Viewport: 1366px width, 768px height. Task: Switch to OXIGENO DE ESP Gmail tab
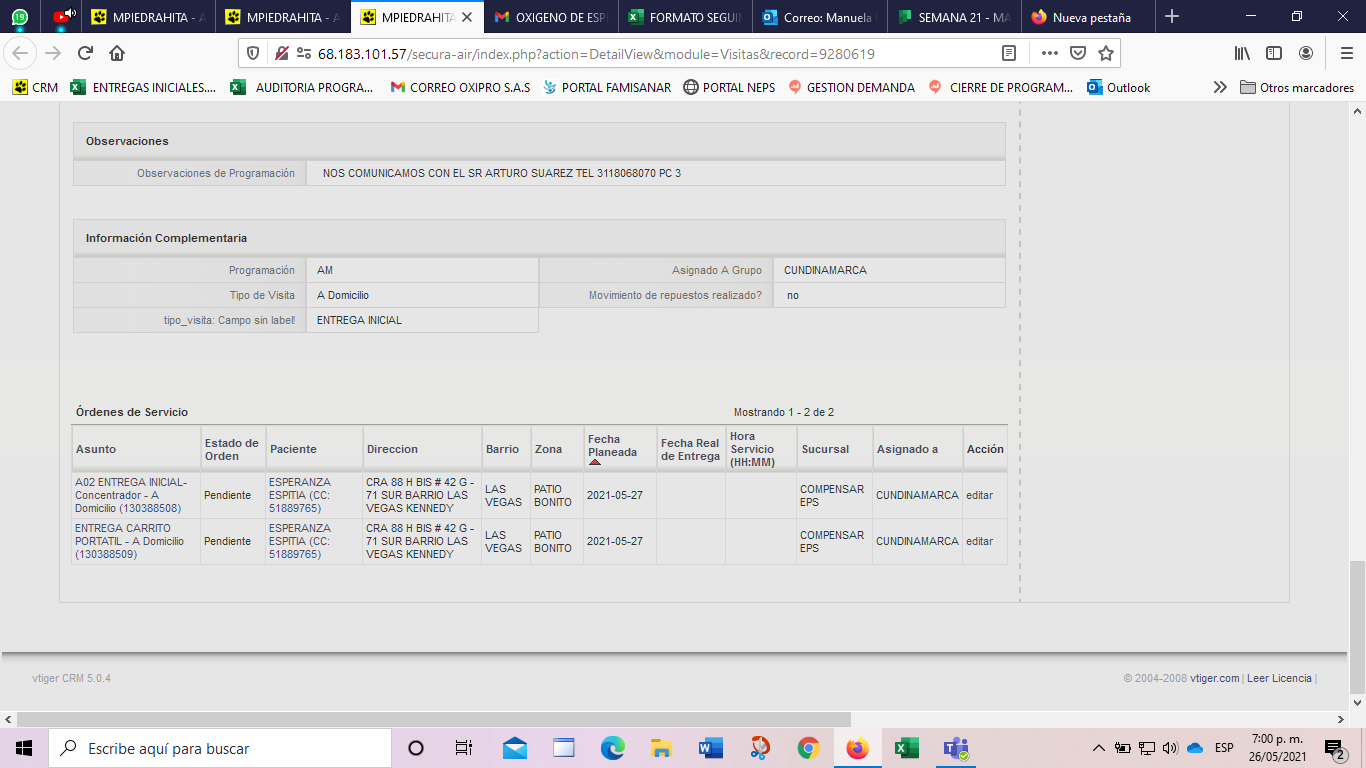tap(552, 17)
